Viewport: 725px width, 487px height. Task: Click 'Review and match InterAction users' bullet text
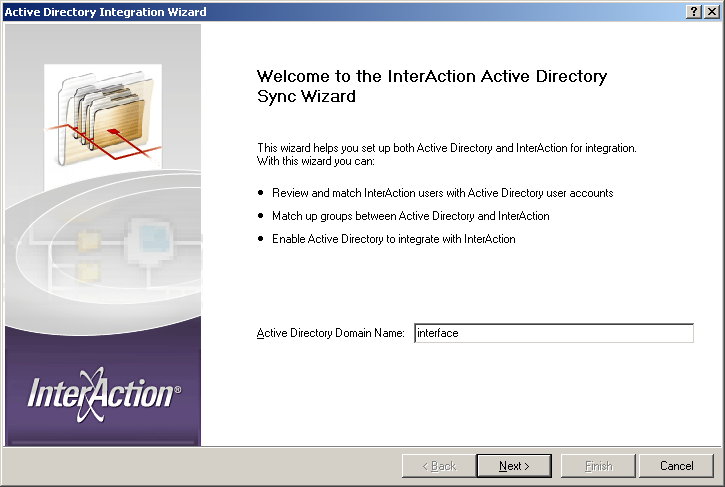[x=442, y=193]
